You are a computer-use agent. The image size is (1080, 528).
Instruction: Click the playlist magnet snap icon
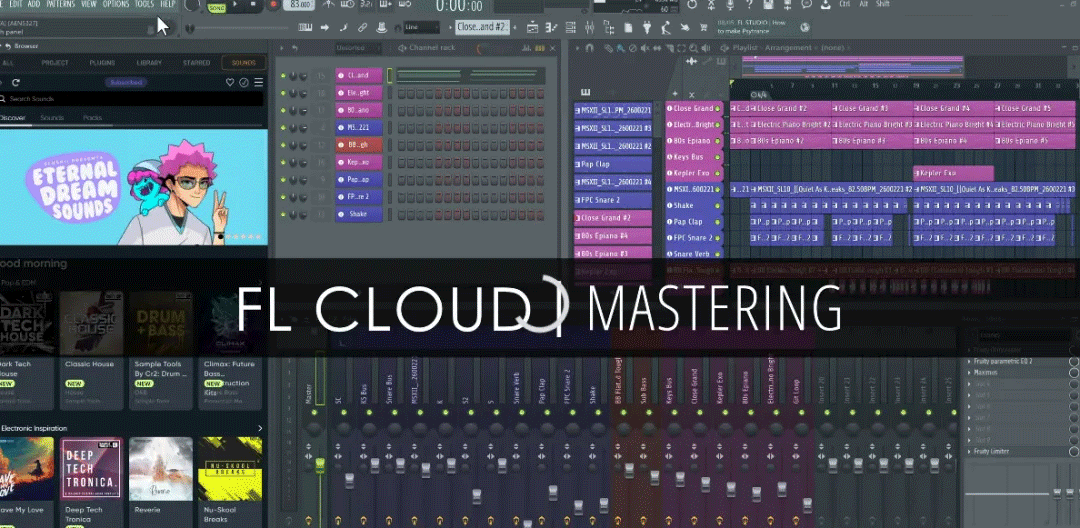tap(590, 48)
